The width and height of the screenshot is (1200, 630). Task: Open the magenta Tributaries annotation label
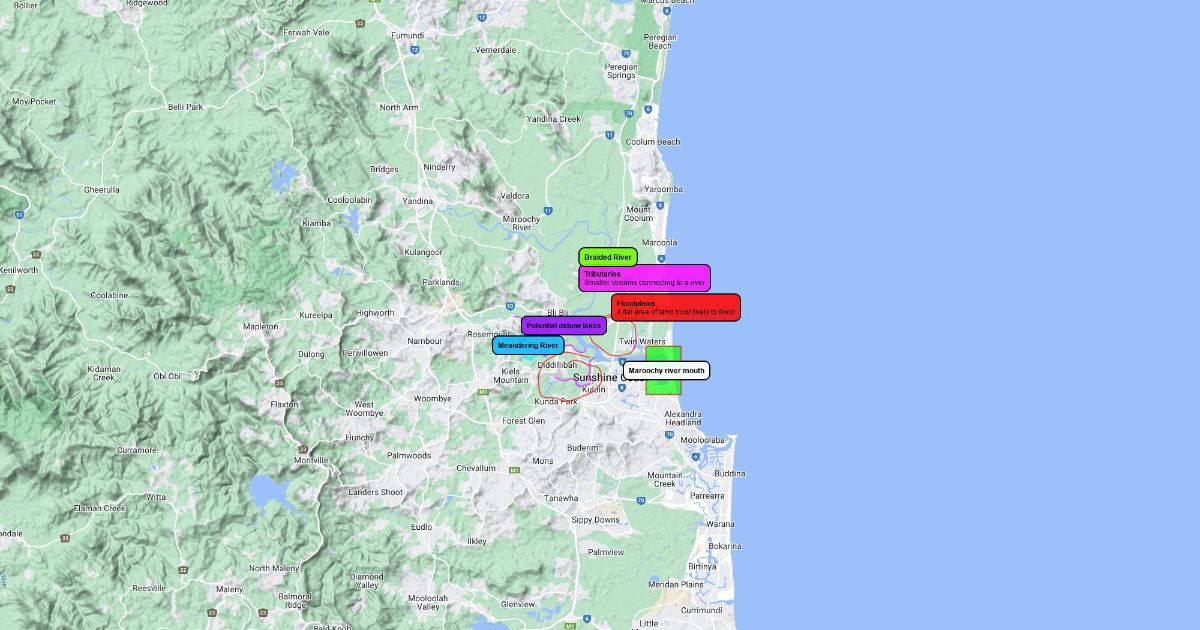pyautogui.click(x=644, y=278)
